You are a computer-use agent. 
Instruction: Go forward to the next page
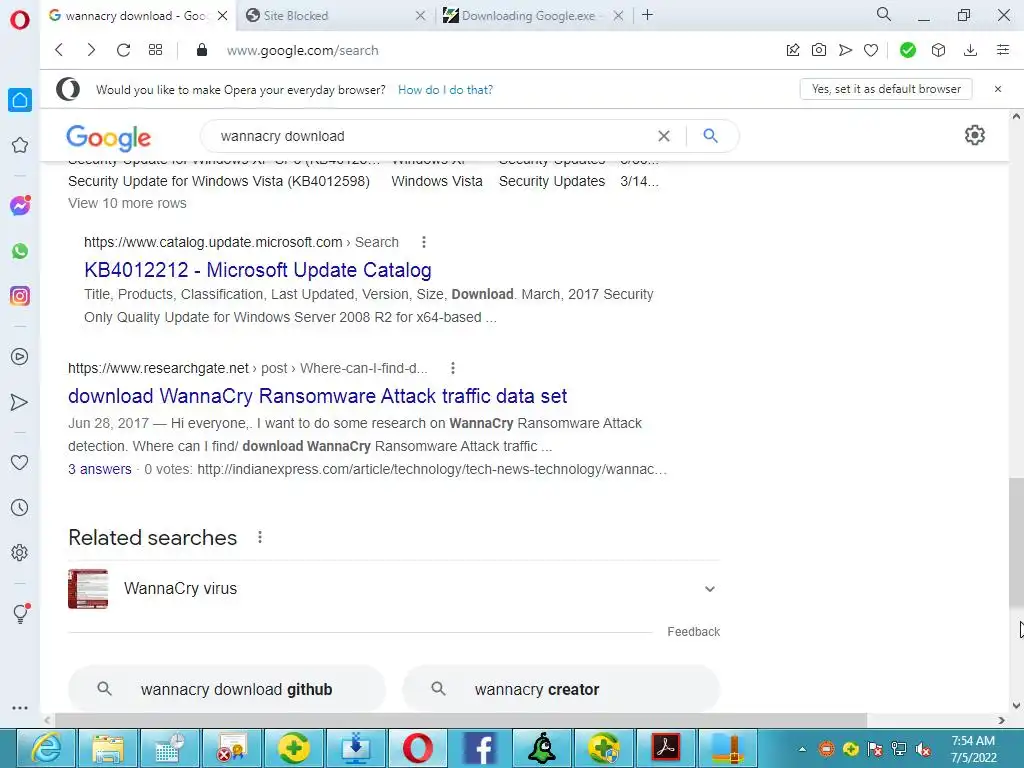pos(91,50)
